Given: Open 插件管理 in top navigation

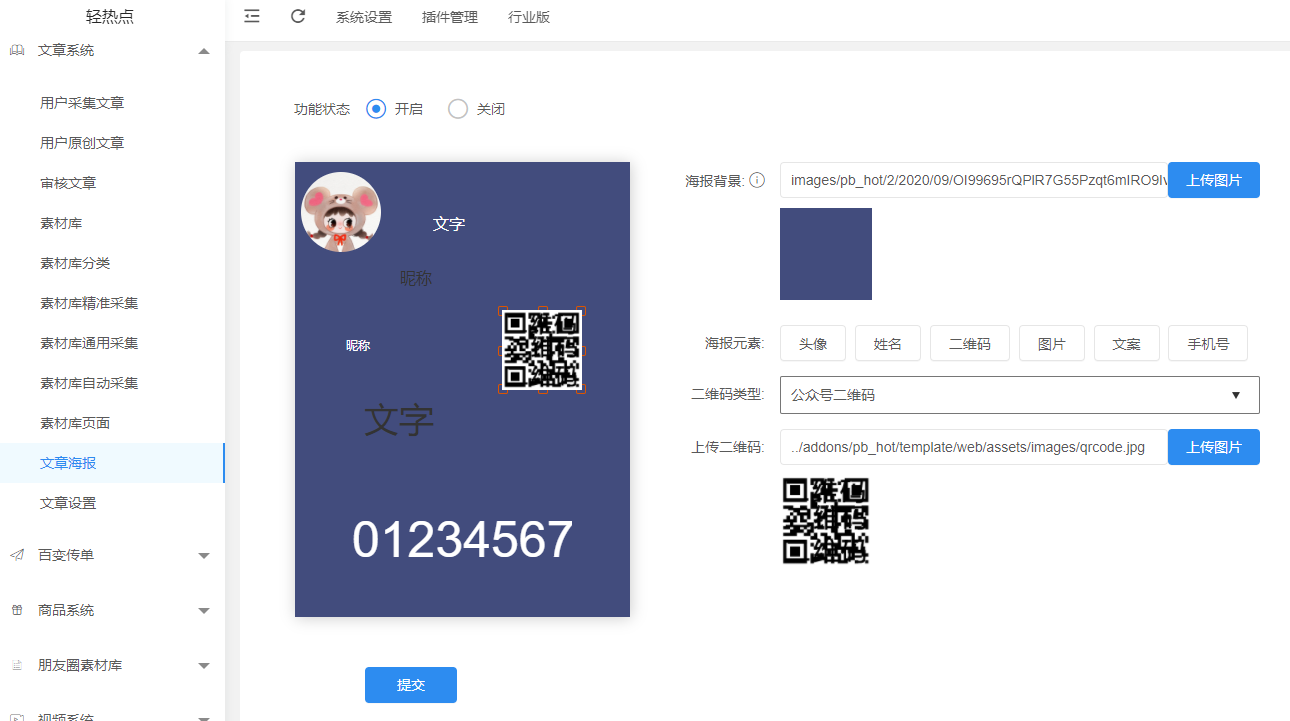Looking at the screenshot, I should coord(450,17).
